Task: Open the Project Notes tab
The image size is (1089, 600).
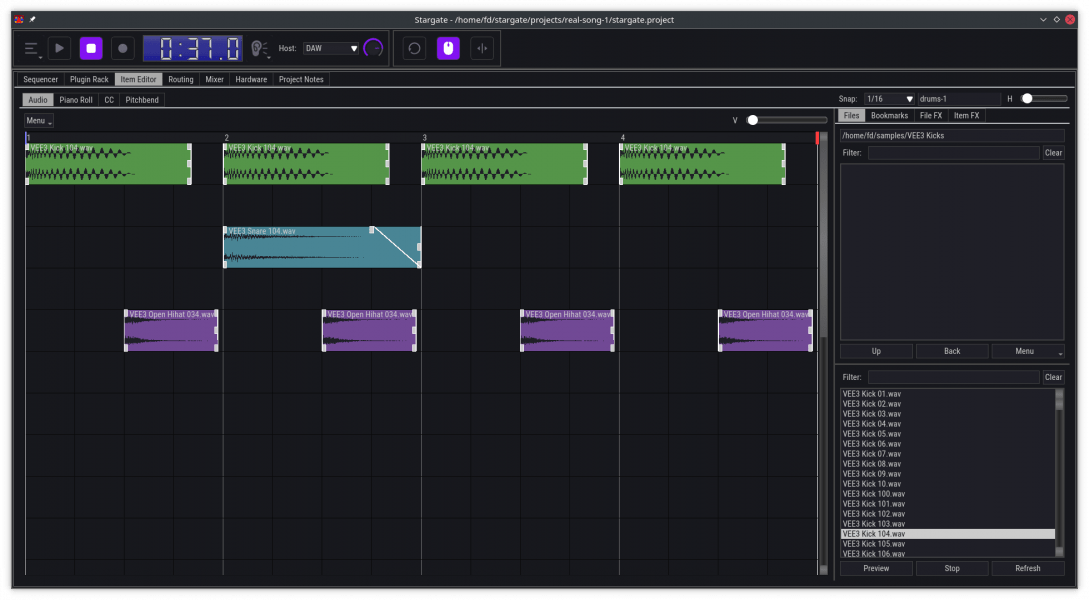Action: tap(301, 79)
